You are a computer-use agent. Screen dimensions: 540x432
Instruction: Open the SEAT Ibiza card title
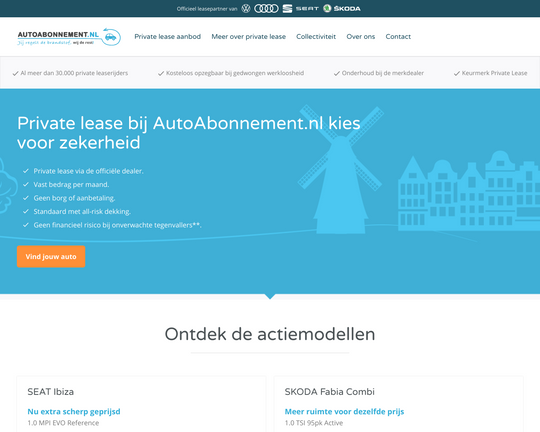click(51, 392)
